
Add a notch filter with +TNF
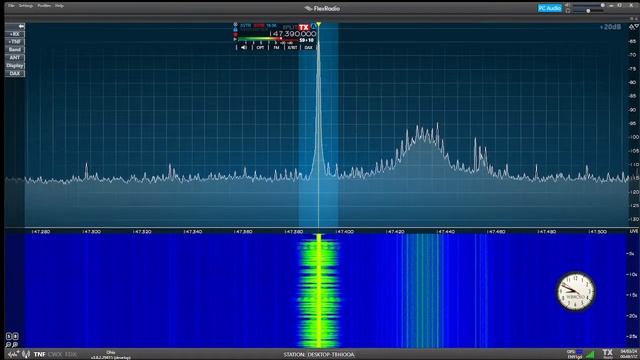click(x=15, y=42)
